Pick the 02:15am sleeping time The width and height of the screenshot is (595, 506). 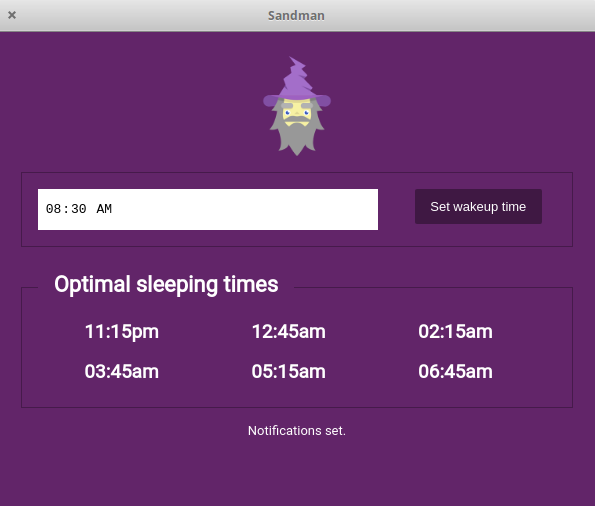click(x=455, y=331)
